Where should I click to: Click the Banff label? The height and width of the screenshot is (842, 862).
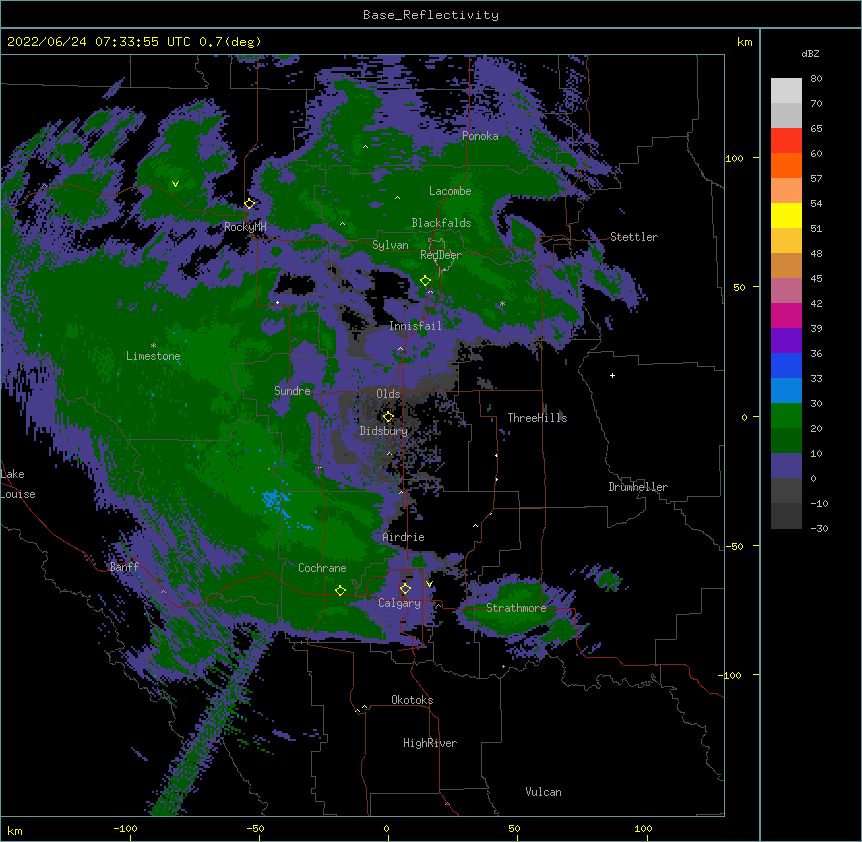click(124, 567)
